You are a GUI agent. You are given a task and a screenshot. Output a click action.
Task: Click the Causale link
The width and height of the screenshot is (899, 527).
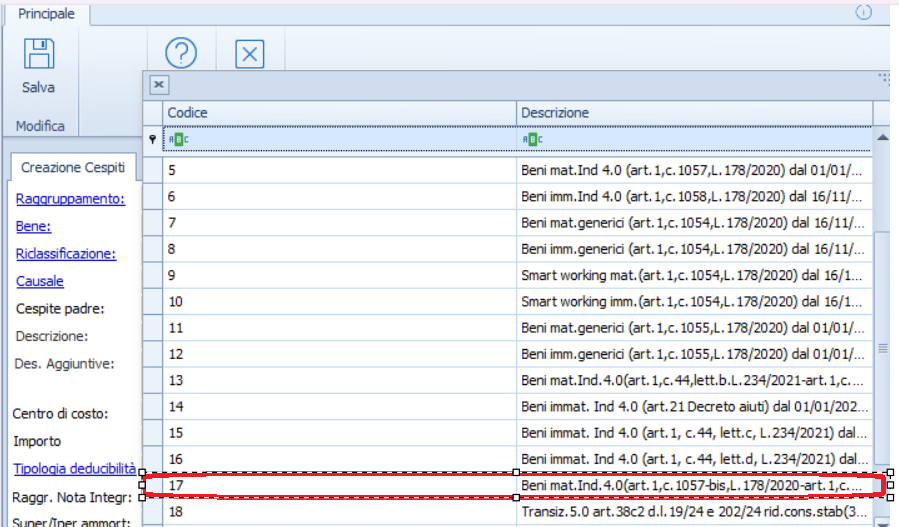point(40,282)
